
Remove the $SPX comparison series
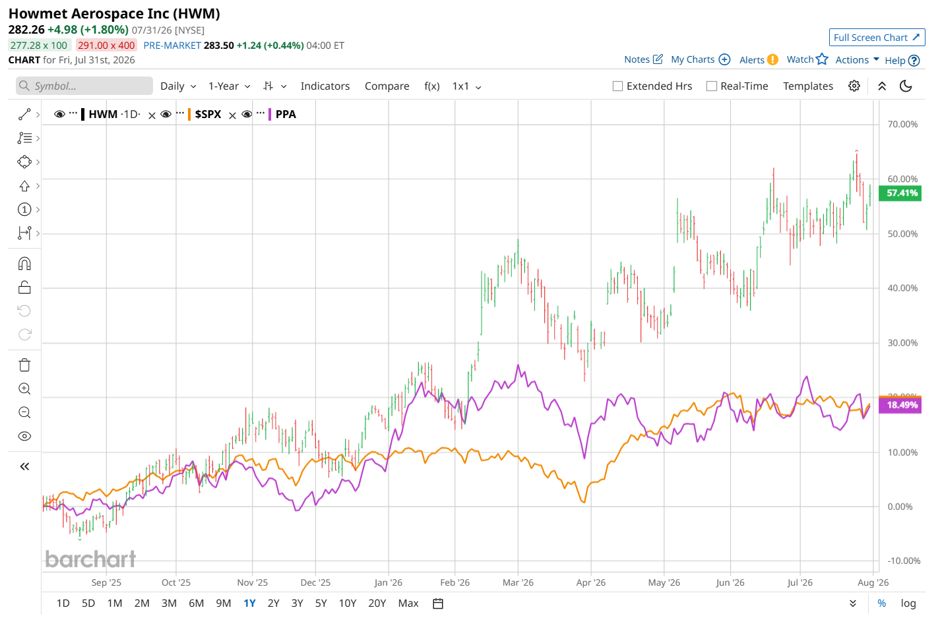[x=232, y=115]
